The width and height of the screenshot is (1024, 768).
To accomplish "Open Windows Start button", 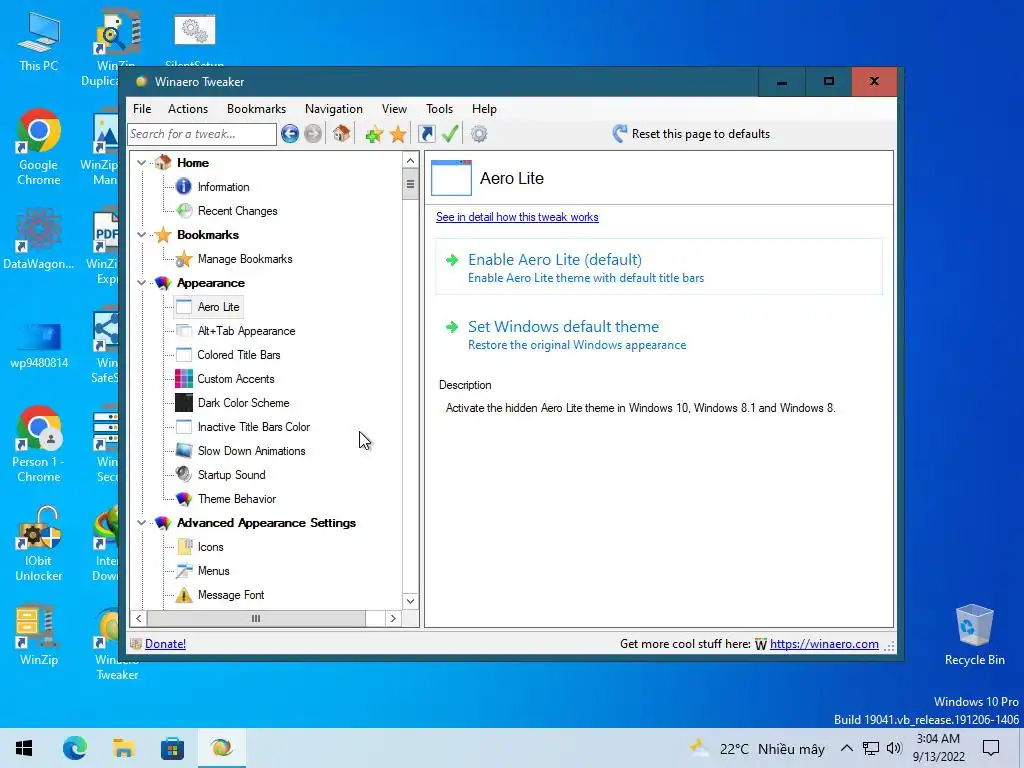I will (24, 748).
